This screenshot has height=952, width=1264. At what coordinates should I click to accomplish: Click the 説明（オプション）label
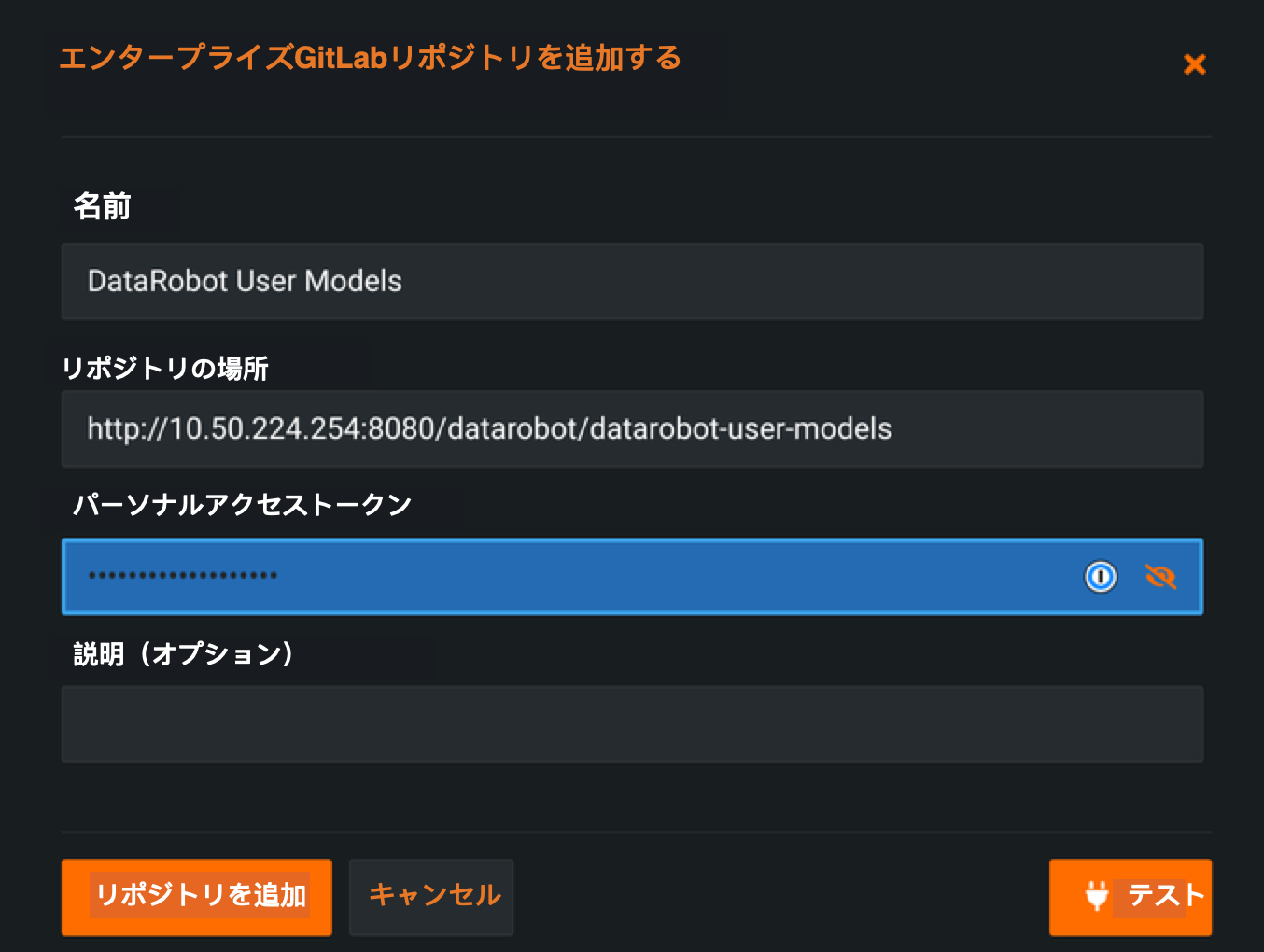184,653
